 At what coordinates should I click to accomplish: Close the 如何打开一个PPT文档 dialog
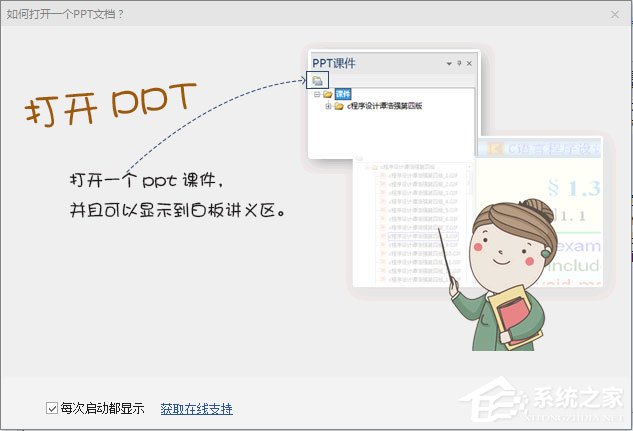614,15
